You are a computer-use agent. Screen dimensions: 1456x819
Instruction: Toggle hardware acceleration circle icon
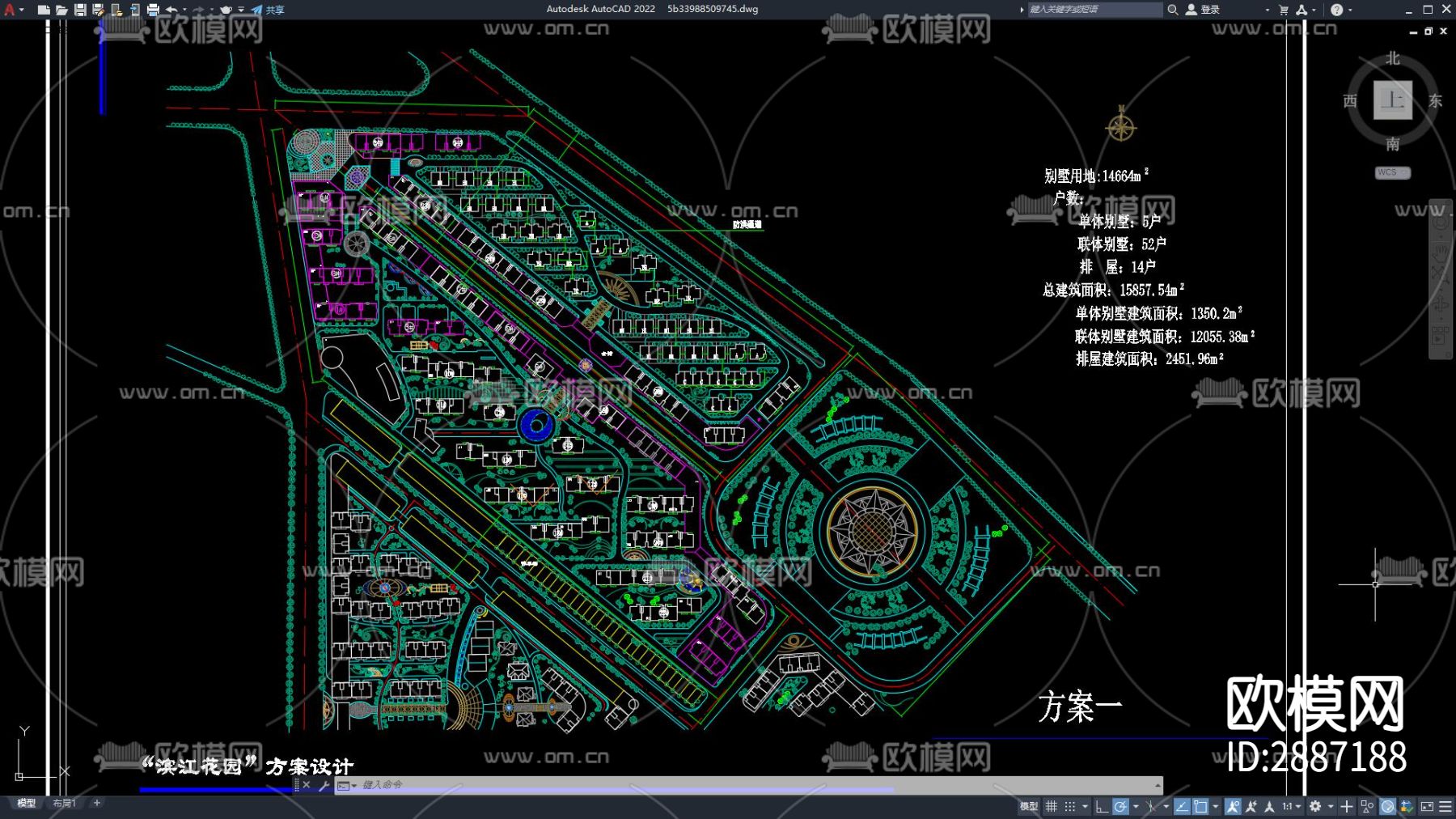[1387, 806]
